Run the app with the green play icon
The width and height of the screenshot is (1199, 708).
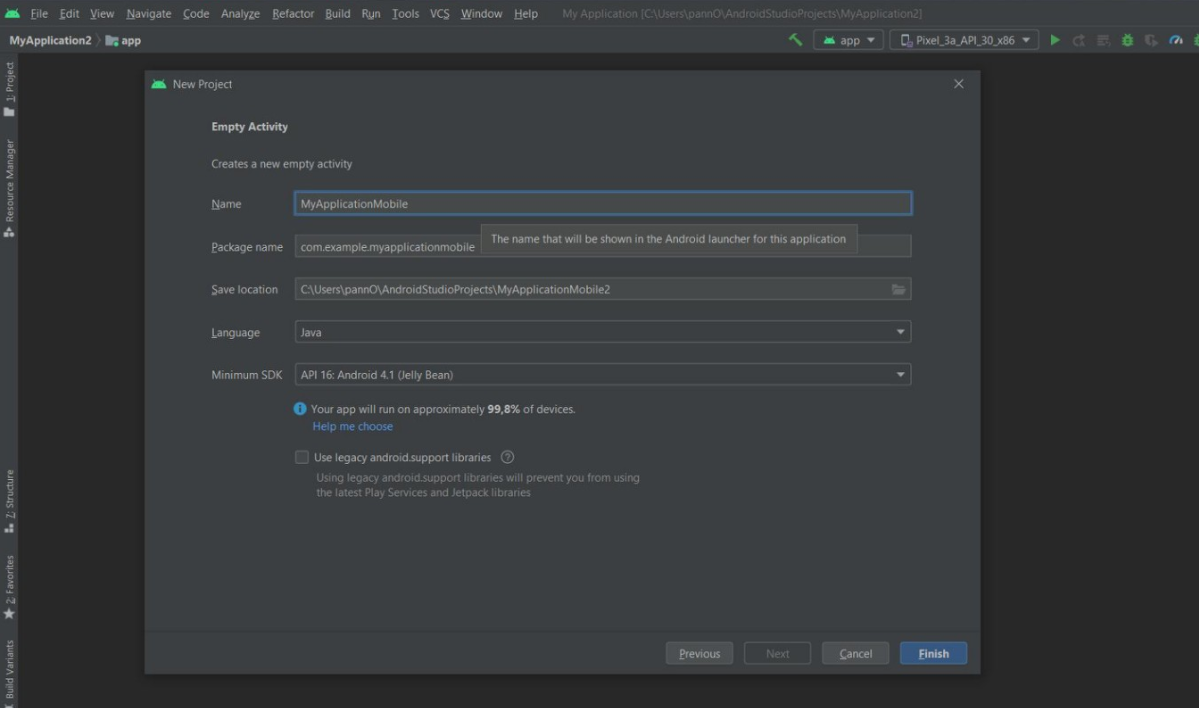tap(1054, 40)
